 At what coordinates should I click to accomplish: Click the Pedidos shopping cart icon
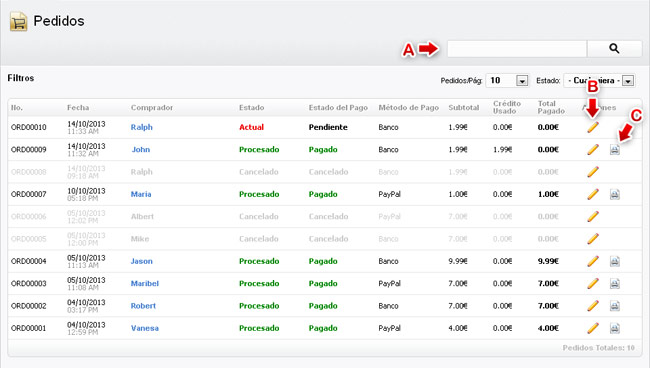point(18,22)
